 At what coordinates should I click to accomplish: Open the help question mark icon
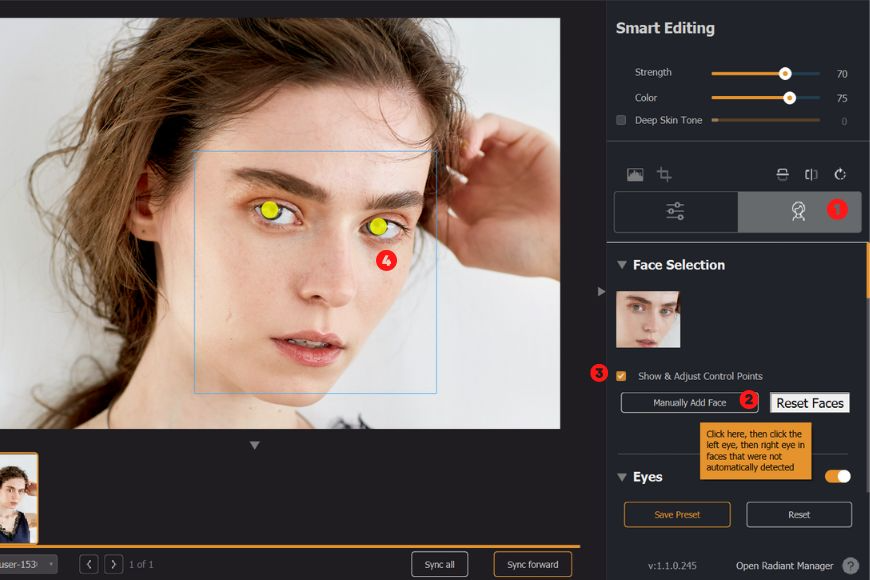tap(850, 565)
